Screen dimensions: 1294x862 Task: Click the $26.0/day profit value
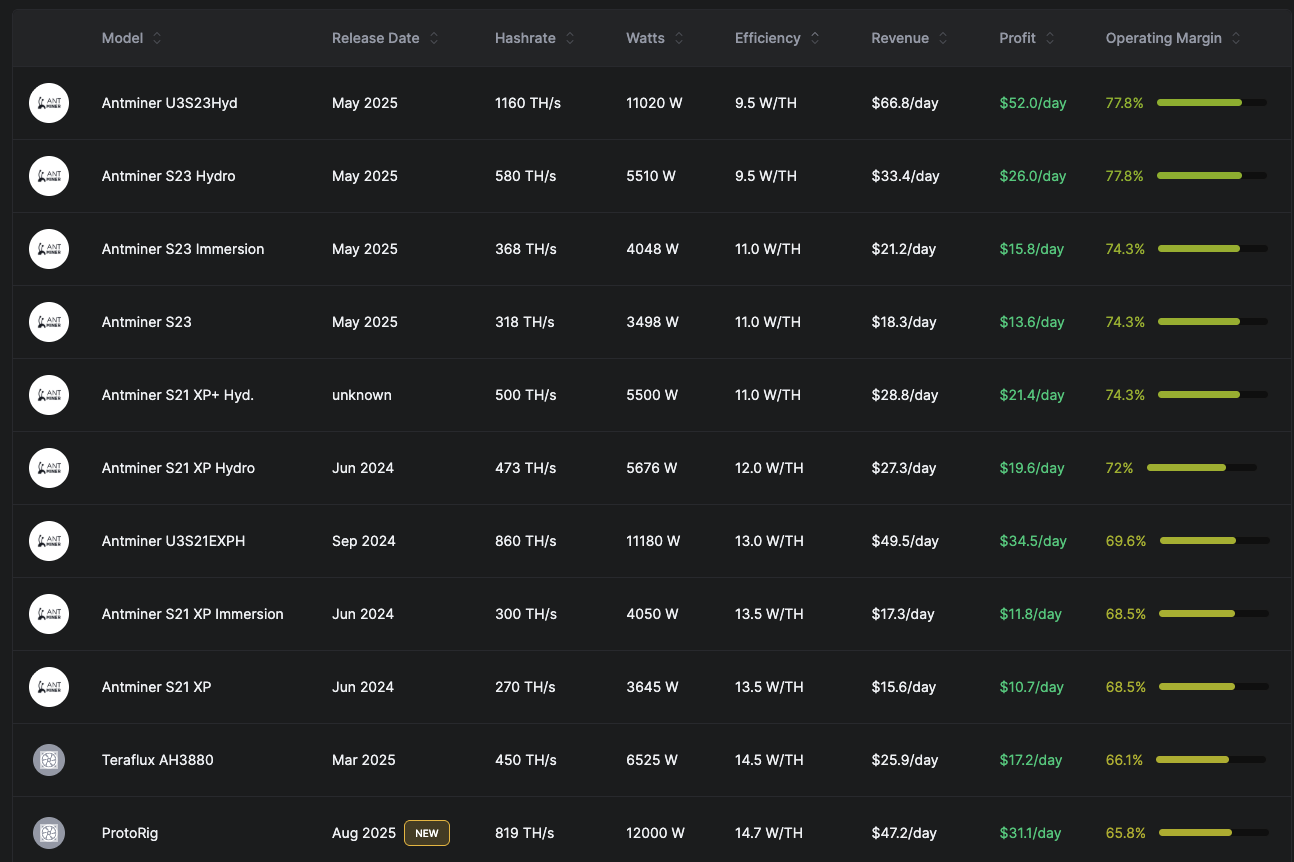pyautogui.click(x=1033, y=176)
